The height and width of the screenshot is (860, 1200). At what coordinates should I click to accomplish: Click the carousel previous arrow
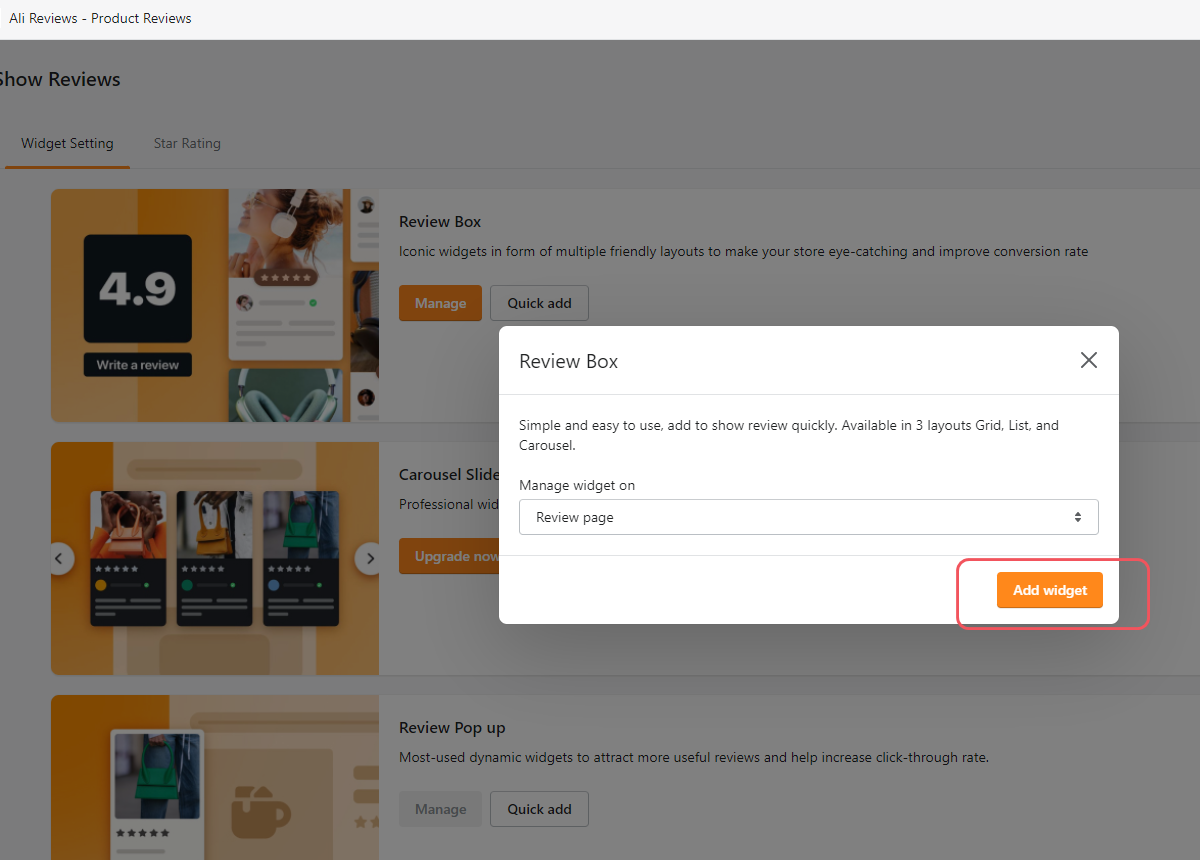[x=60, y=558]
